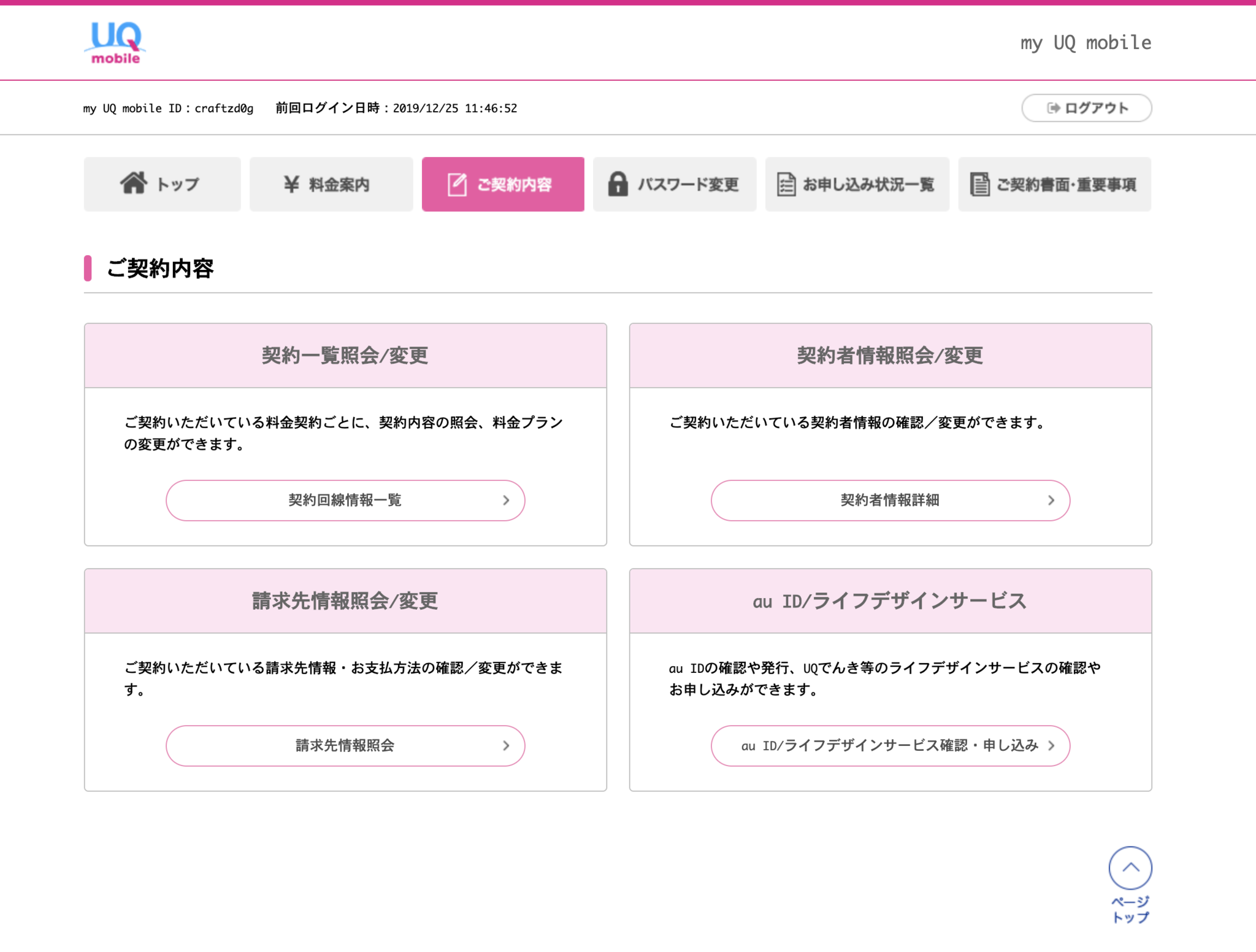Click the ID text craftzd0g

click(x=224, y=109)
